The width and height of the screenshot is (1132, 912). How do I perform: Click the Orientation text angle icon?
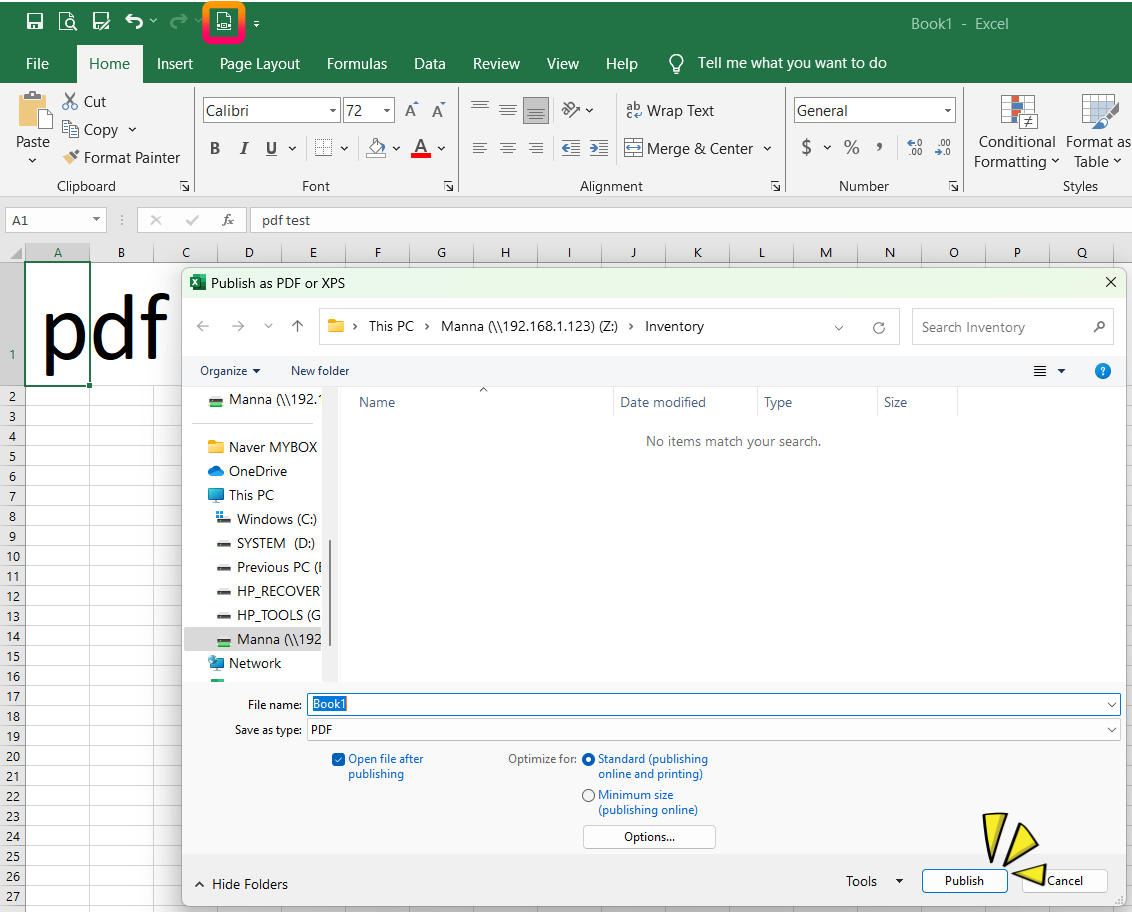(x=571, y=110)
